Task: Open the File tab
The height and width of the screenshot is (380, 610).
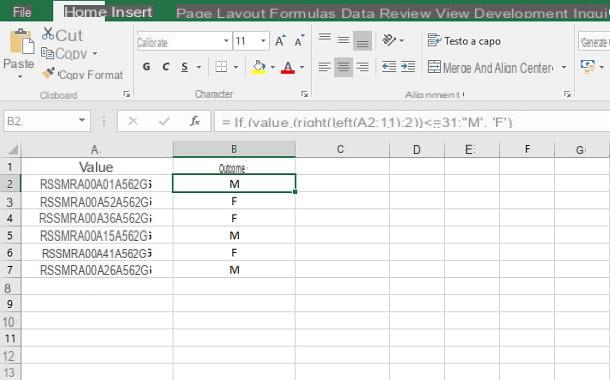Action: 22,12
